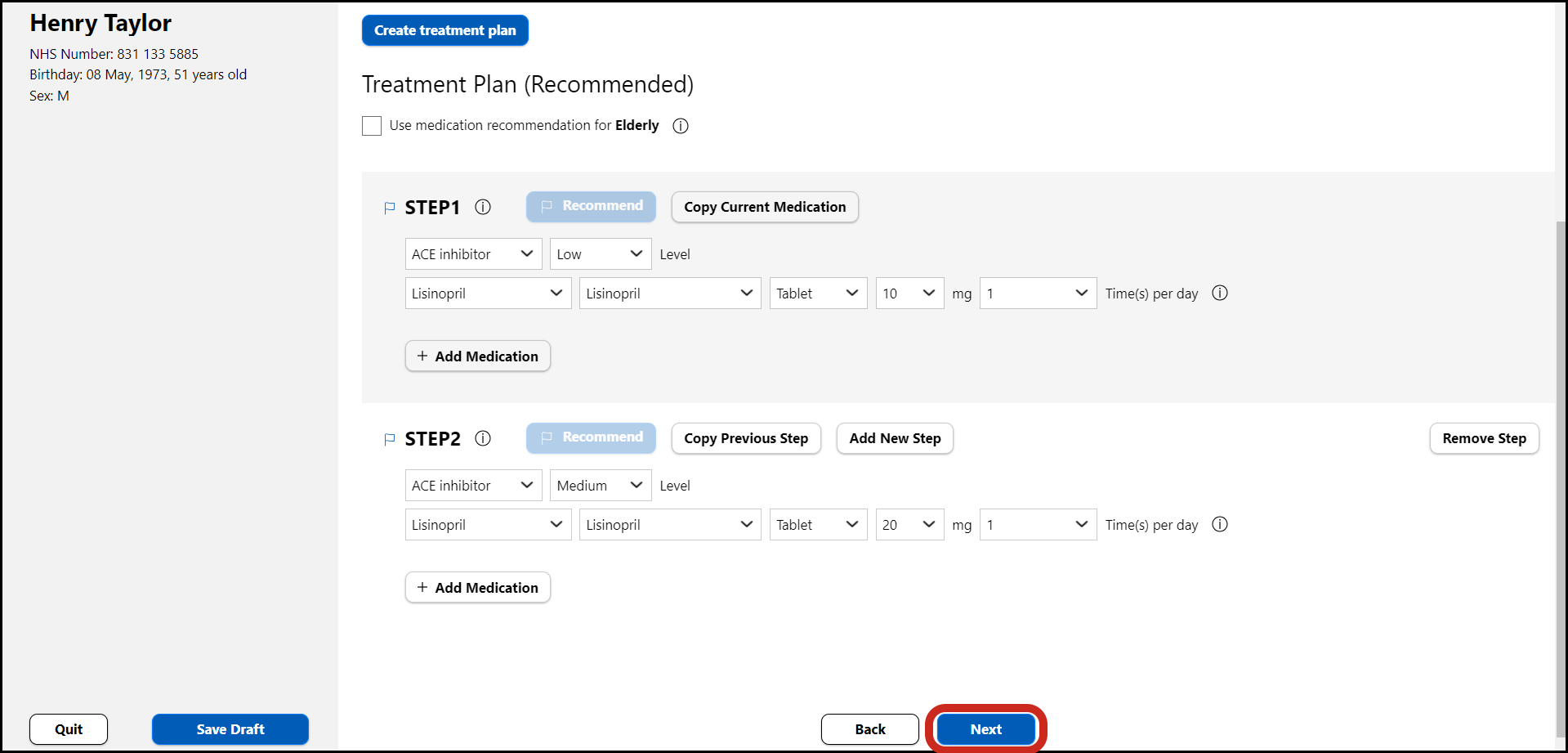Click the flag icon beside STEP1
The width and height of the screenshot is (1568, 753).
[390, 208]
